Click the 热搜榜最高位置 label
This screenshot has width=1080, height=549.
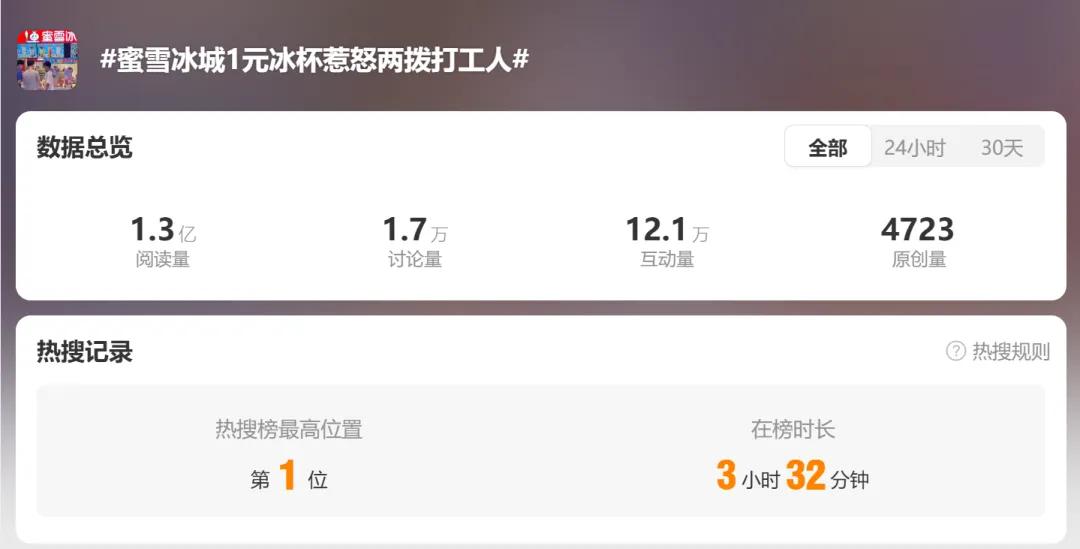(289, 429)
